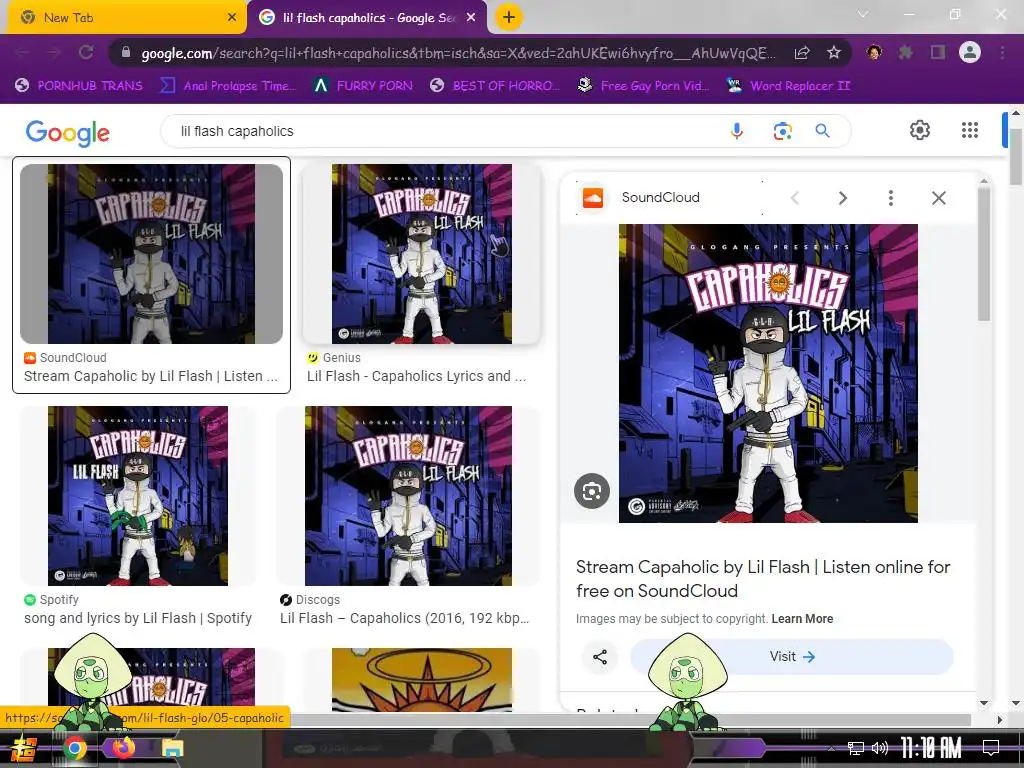Open the Start menu button
Image resolution: width=1024 pixels, height=768 pixels.
(x=24, y=748)
